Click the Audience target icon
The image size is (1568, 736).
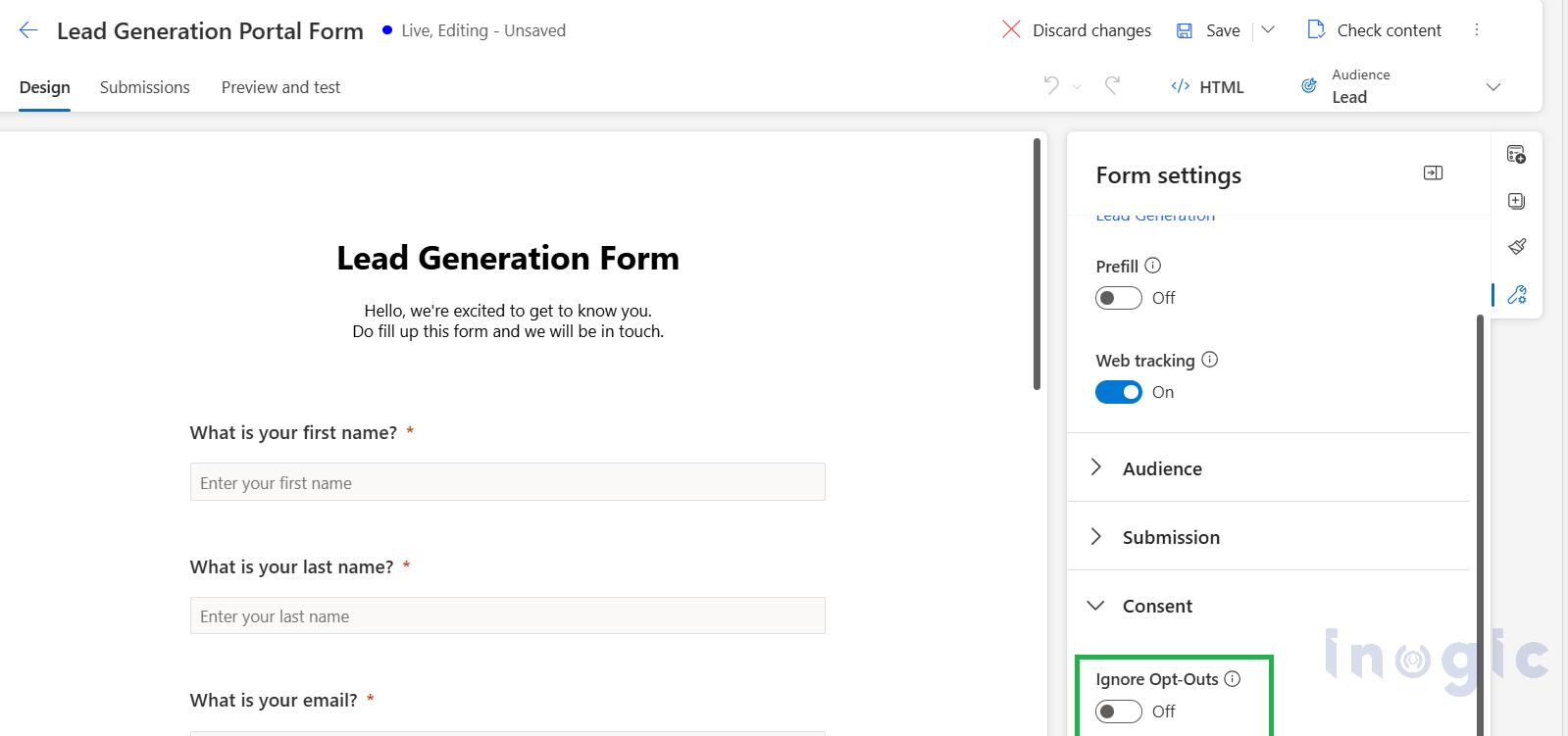[1309, 86]
